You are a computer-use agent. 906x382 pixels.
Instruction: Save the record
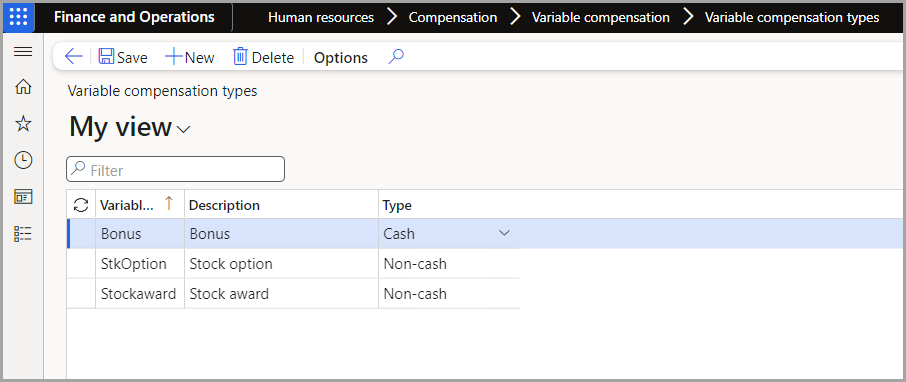click(122, 57)
